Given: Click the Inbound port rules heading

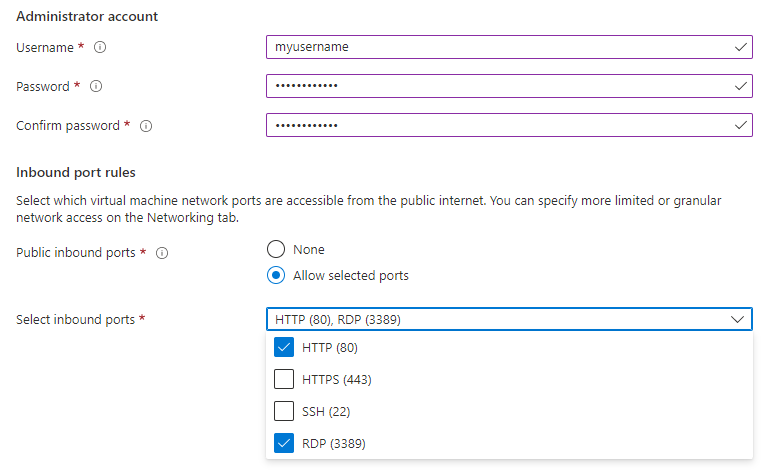Looking at the screenshot, I should [76, 173].
